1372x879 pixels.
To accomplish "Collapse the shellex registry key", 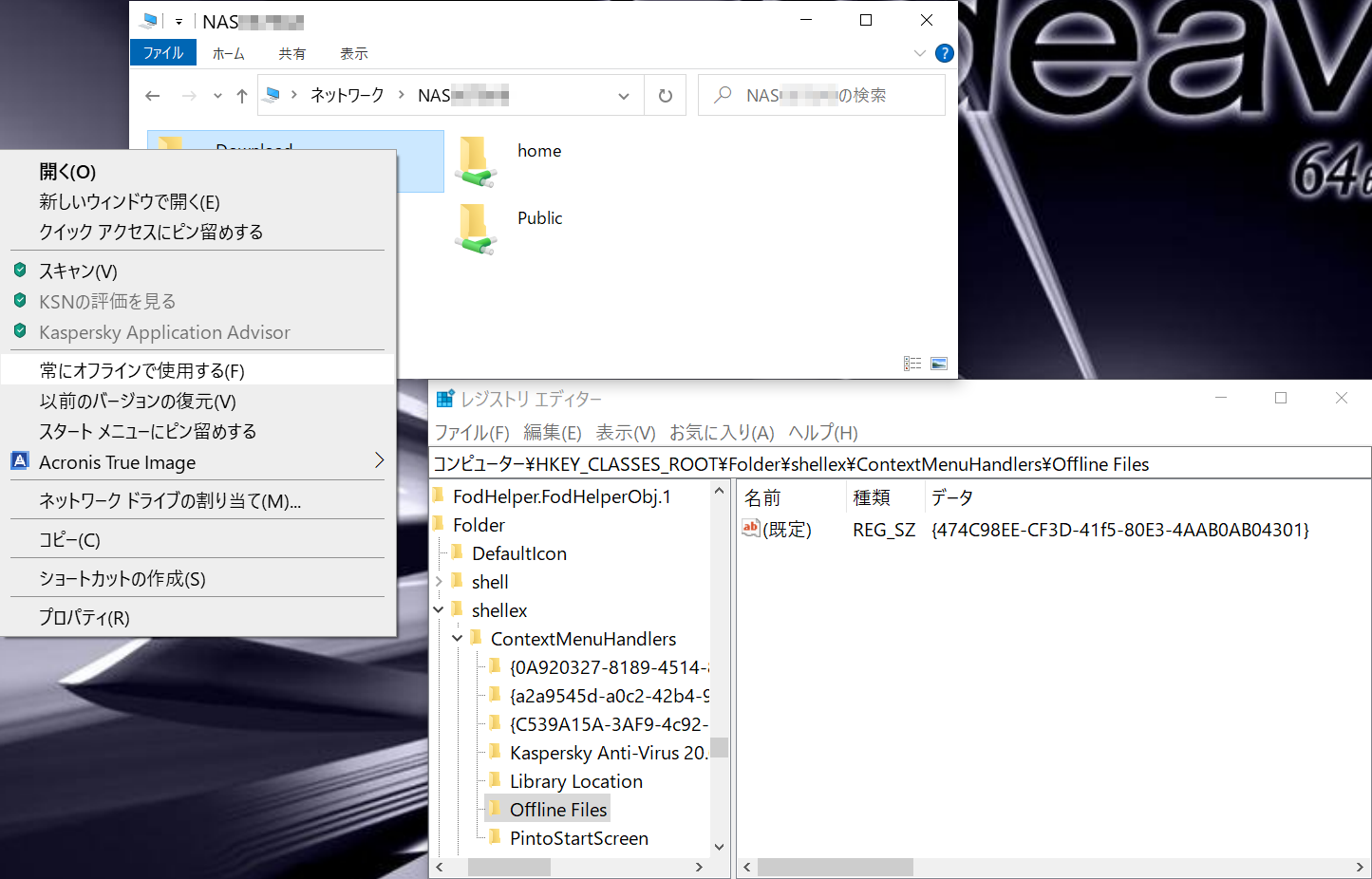I will (439, 609).
